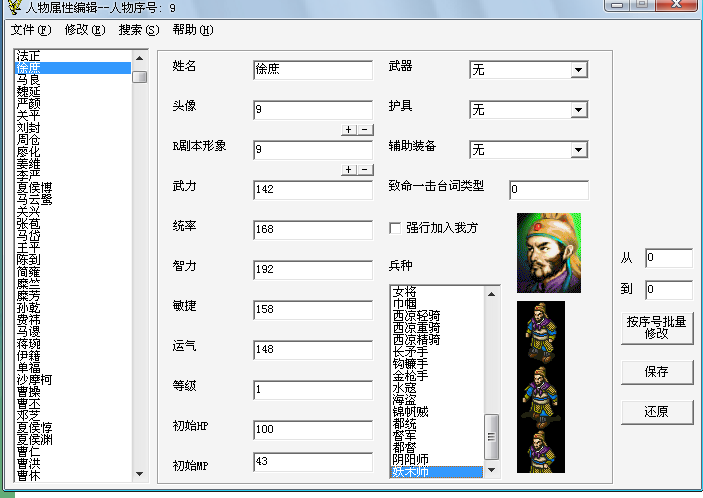Click the 武力 input field

312,190
